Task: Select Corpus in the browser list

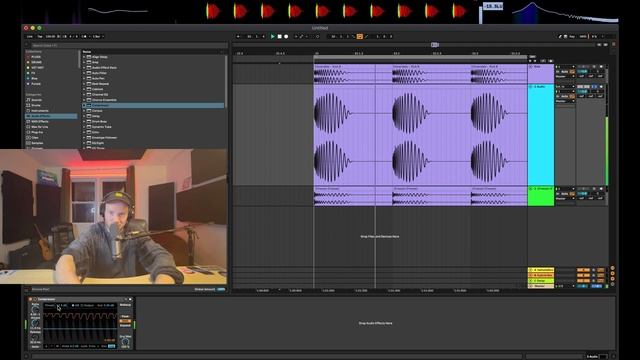Action: coord(97,111)
